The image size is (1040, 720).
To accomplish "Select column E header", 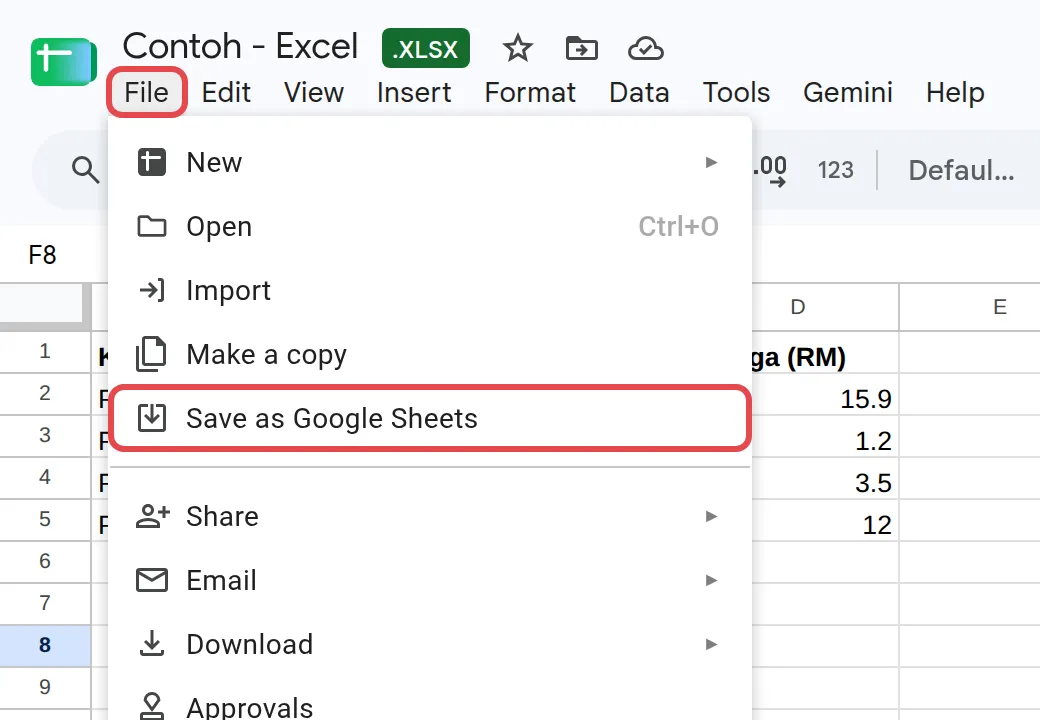I will pyautogui.click(x=970, y=307).
